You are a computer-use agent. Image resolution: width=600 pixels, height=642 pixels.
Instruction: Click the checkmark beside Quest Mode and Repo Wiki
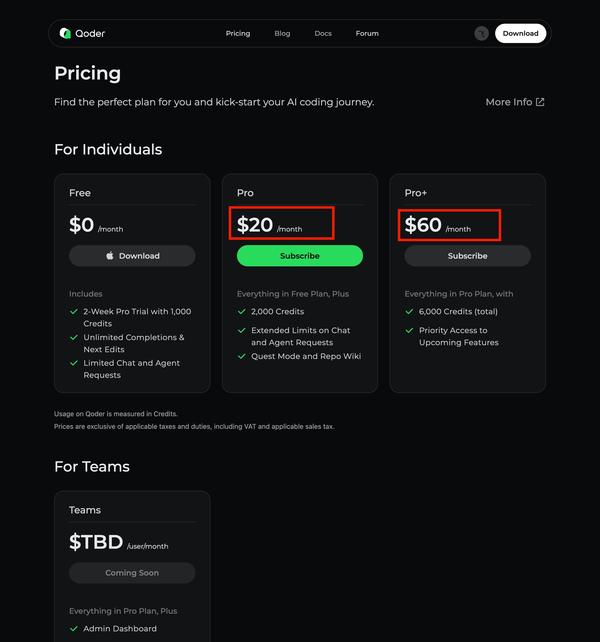pos(242,356)
